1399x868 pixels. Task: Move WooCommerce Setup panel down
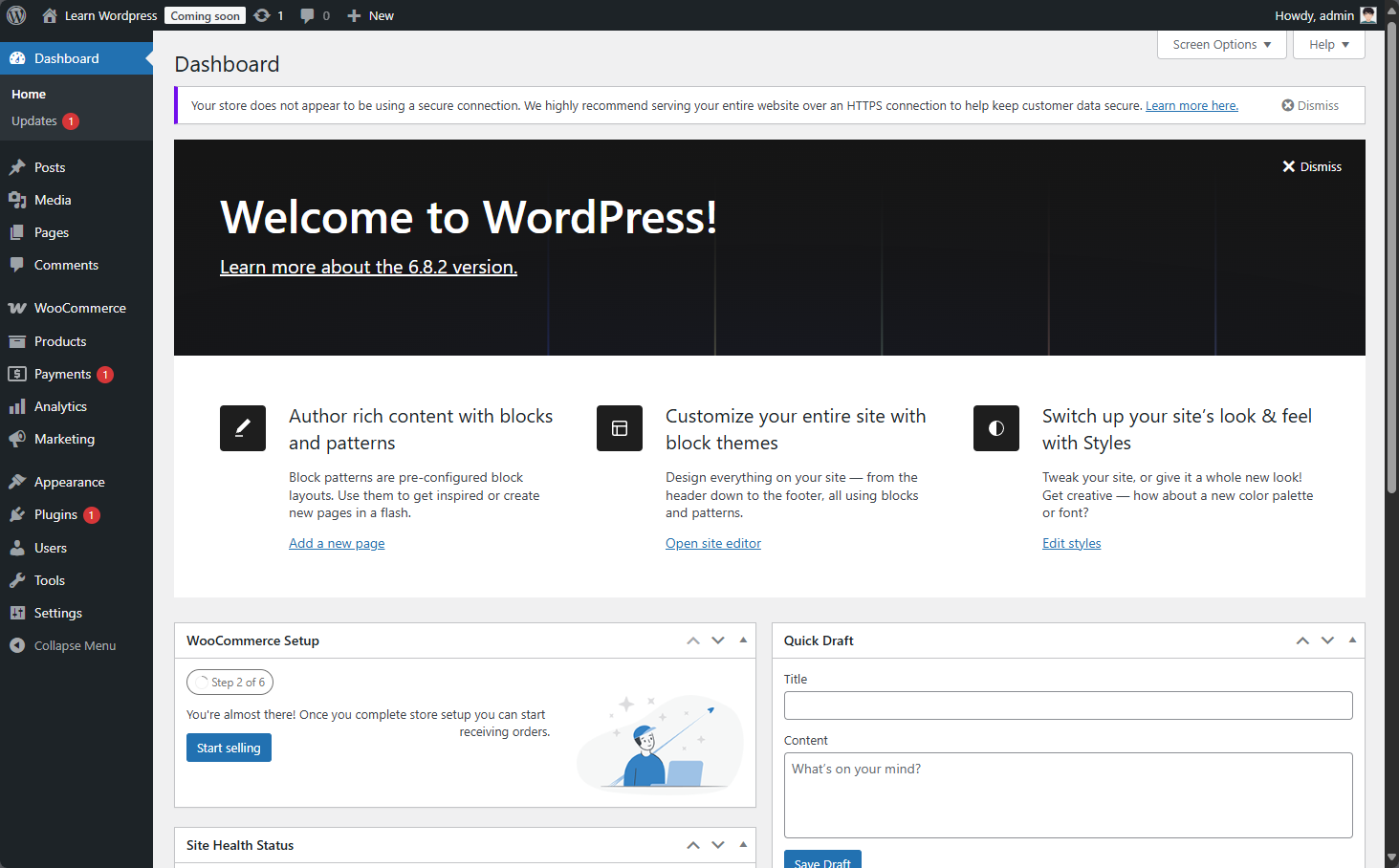[x=718, y=640]
